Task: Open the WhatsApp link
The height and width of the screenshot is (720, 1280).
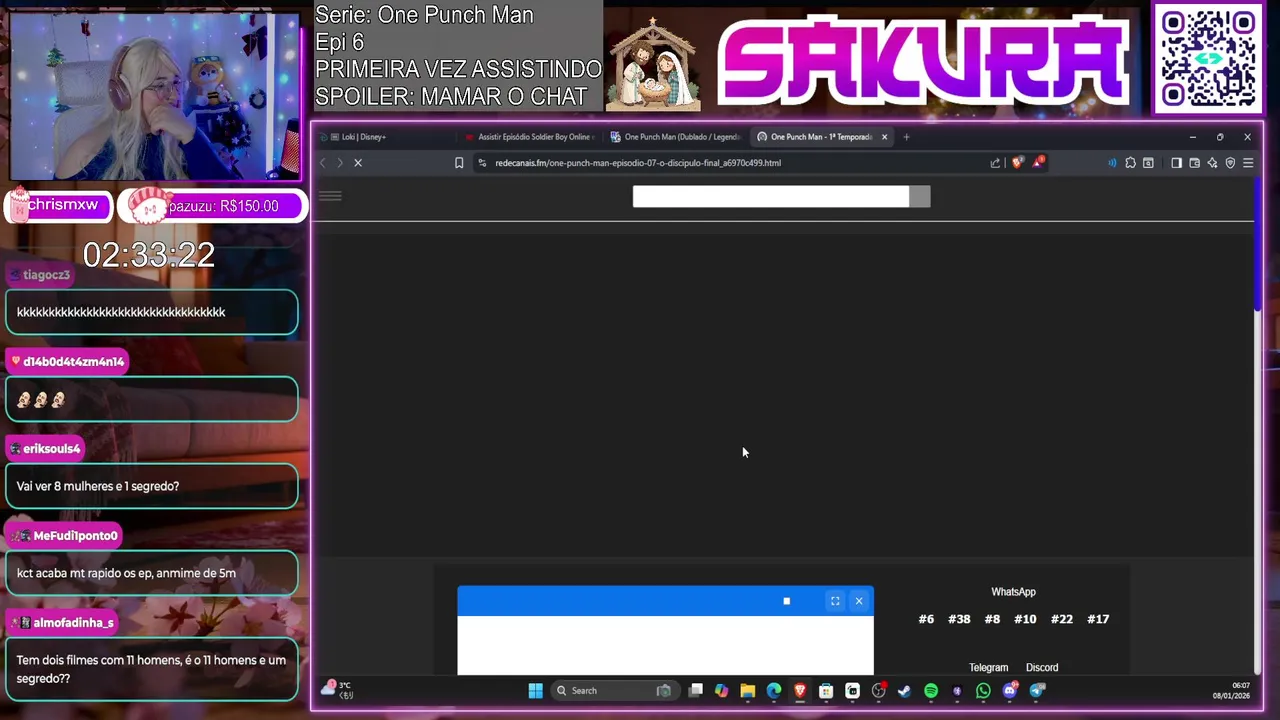Action: pos(1013,592)
